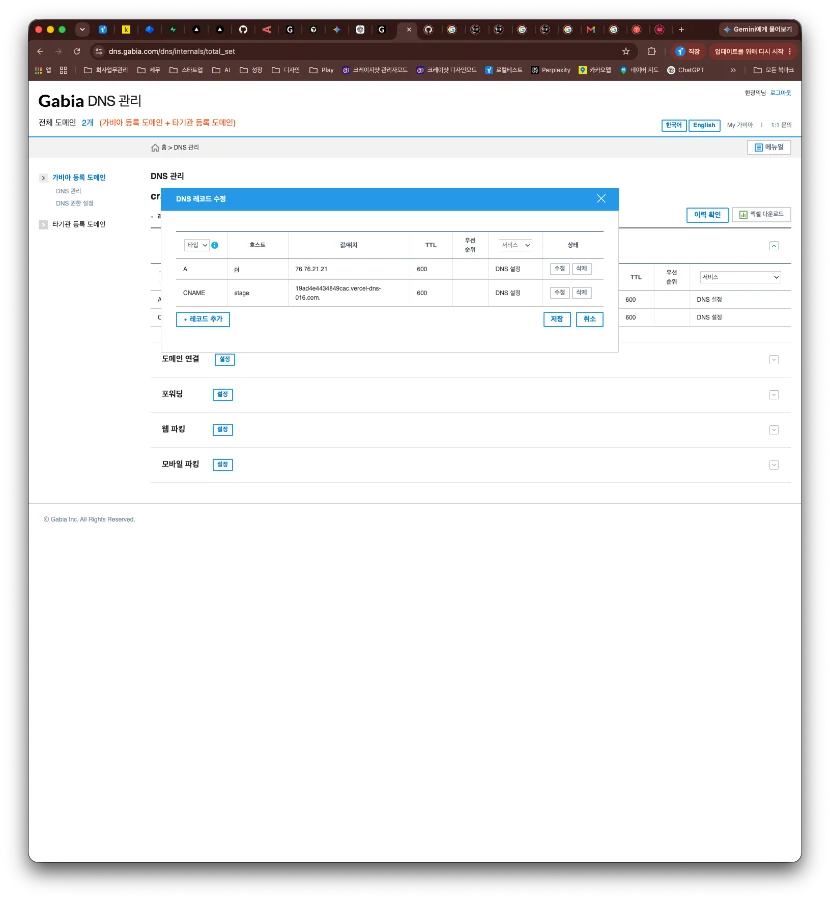
Task: Cancel editing with the 취소 button
Action: point(589,319)
